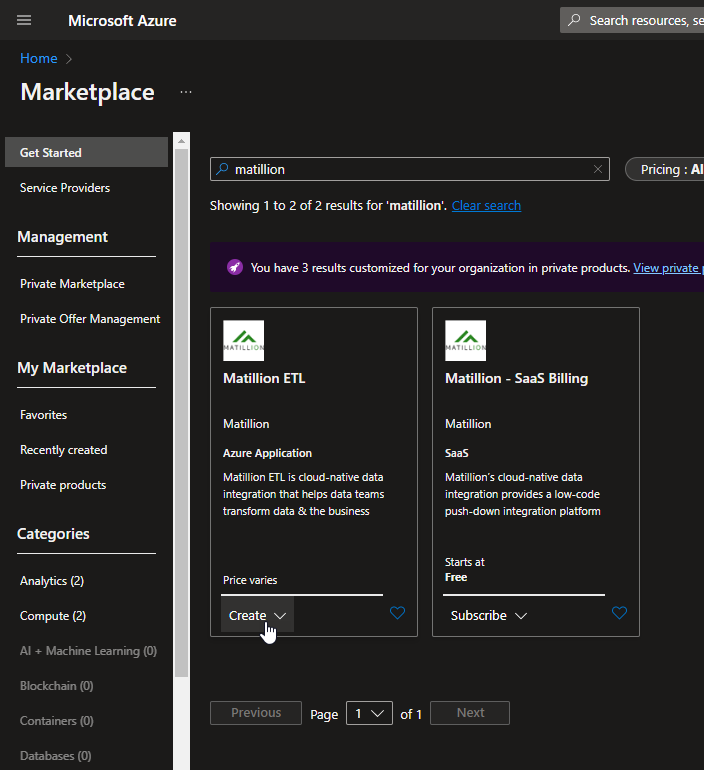Click the Home breadcrumb link
The image size is (704, 770).
click(39, 58)
